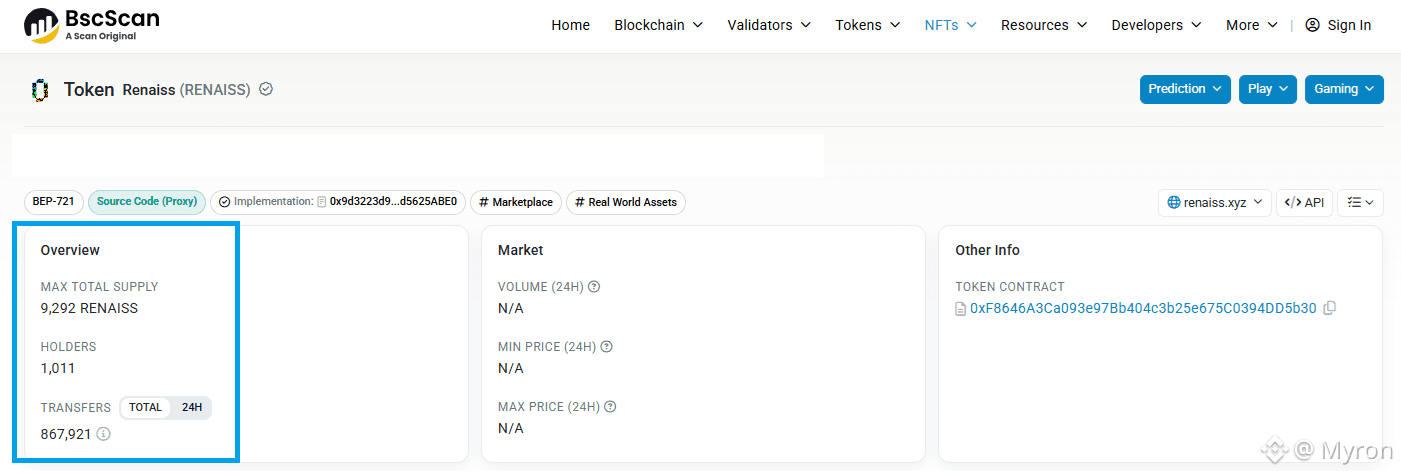The height and width of the screenshot is (475, 1401).
Task: Click the info icon next to Volume (24H)
Action: coord(594,287)
